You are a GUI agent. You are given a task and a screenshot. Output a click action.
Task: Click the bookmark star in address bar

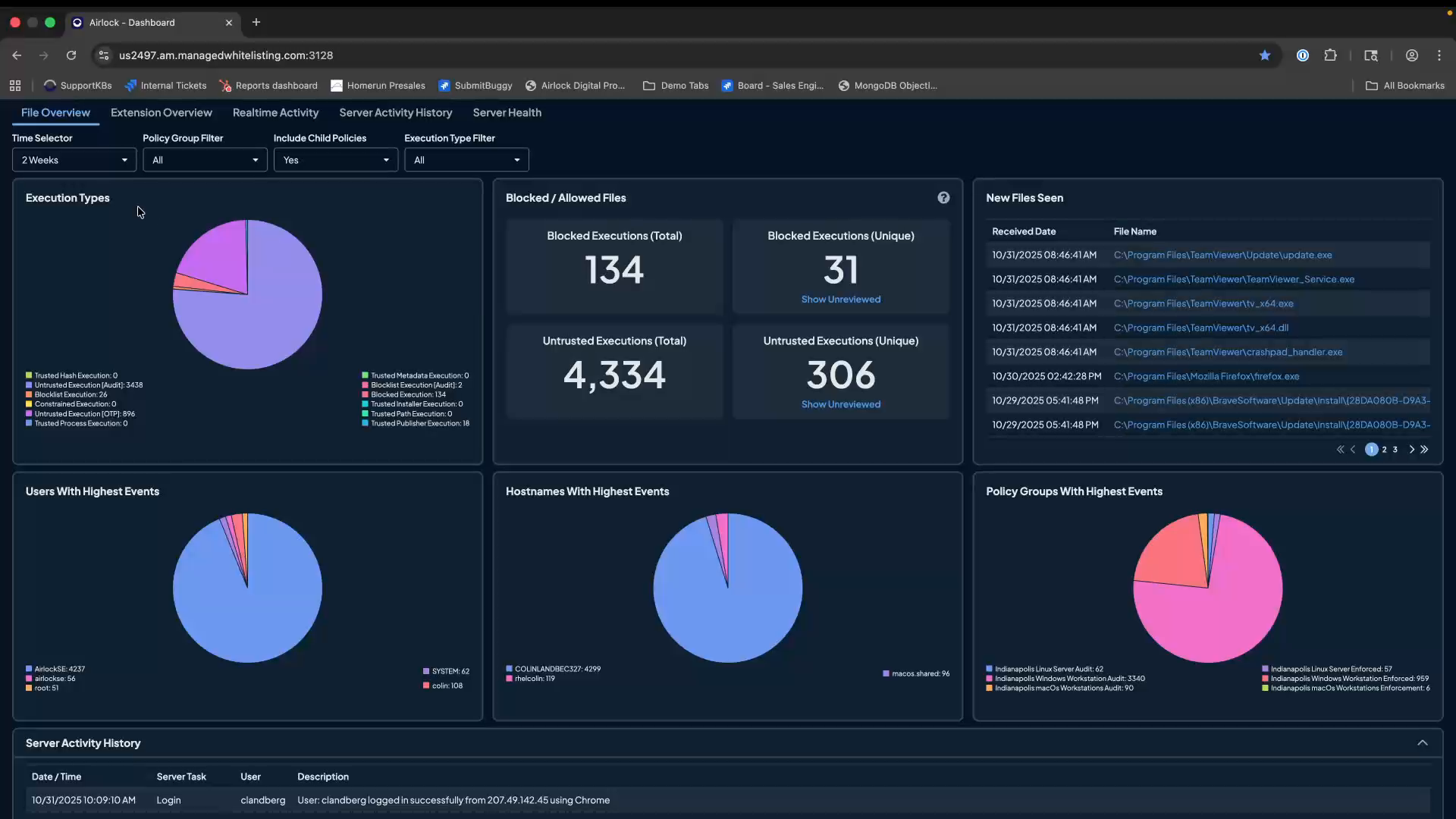(x=1265, y=55)
